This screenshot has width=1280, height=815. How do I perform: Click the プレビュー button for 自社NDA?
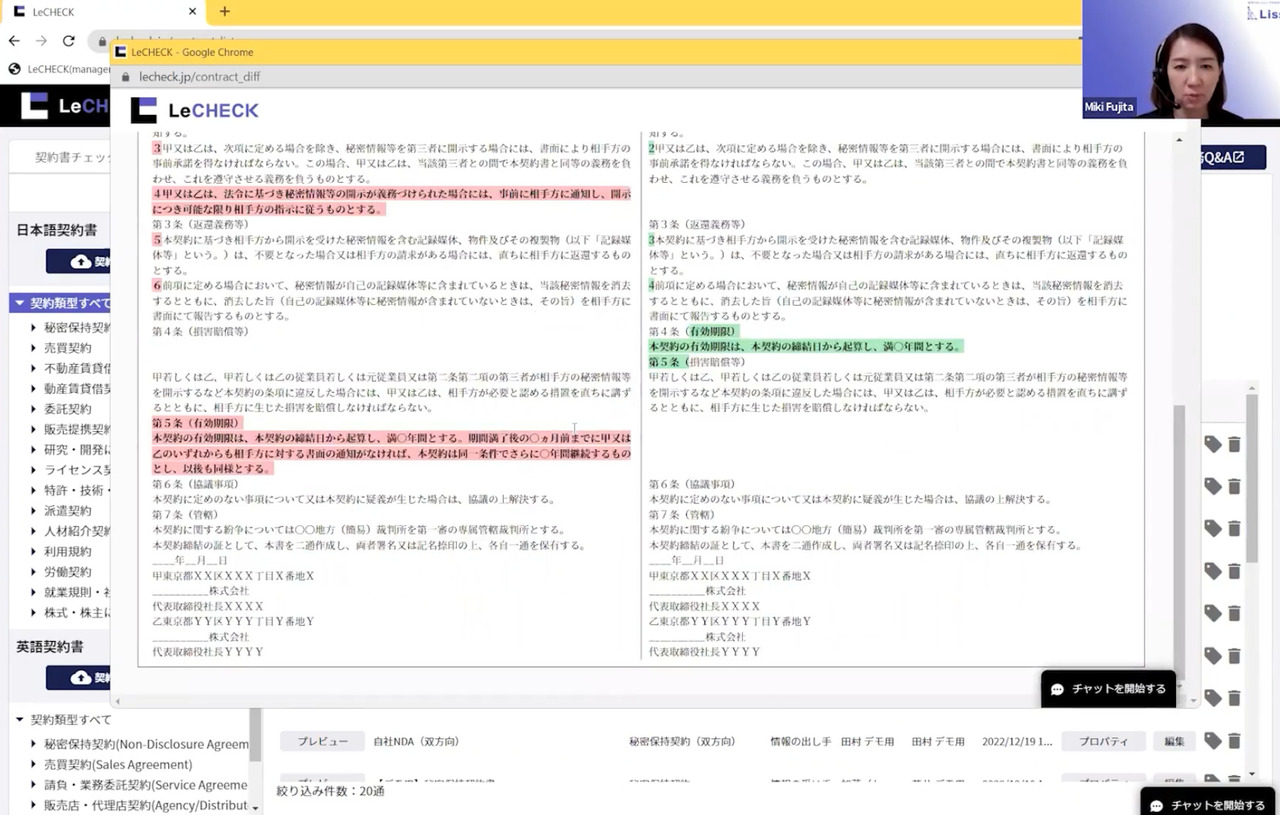(321, 741)
